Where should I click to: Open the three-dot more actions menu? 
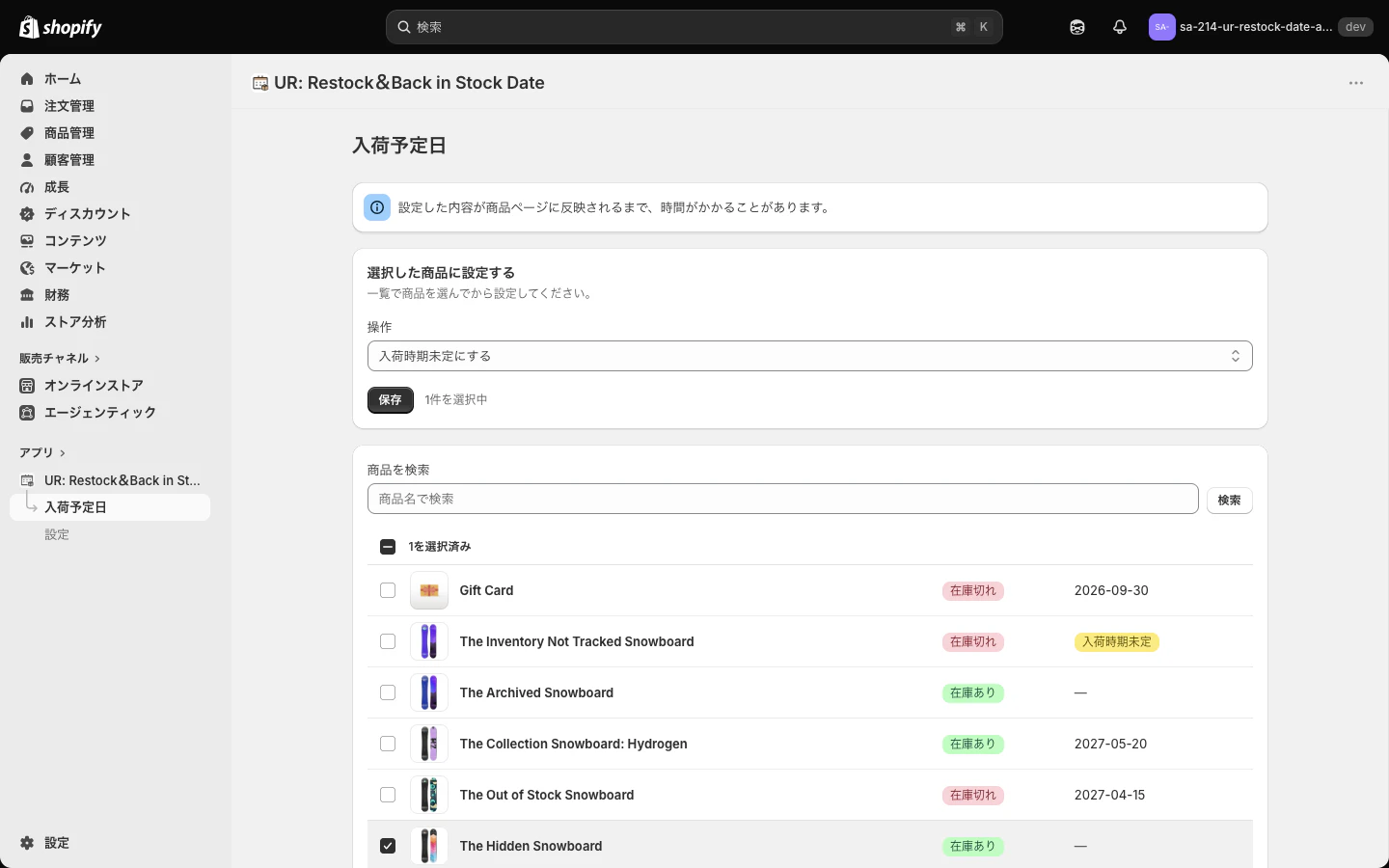pyautogui.click(x=1356, y=83)
